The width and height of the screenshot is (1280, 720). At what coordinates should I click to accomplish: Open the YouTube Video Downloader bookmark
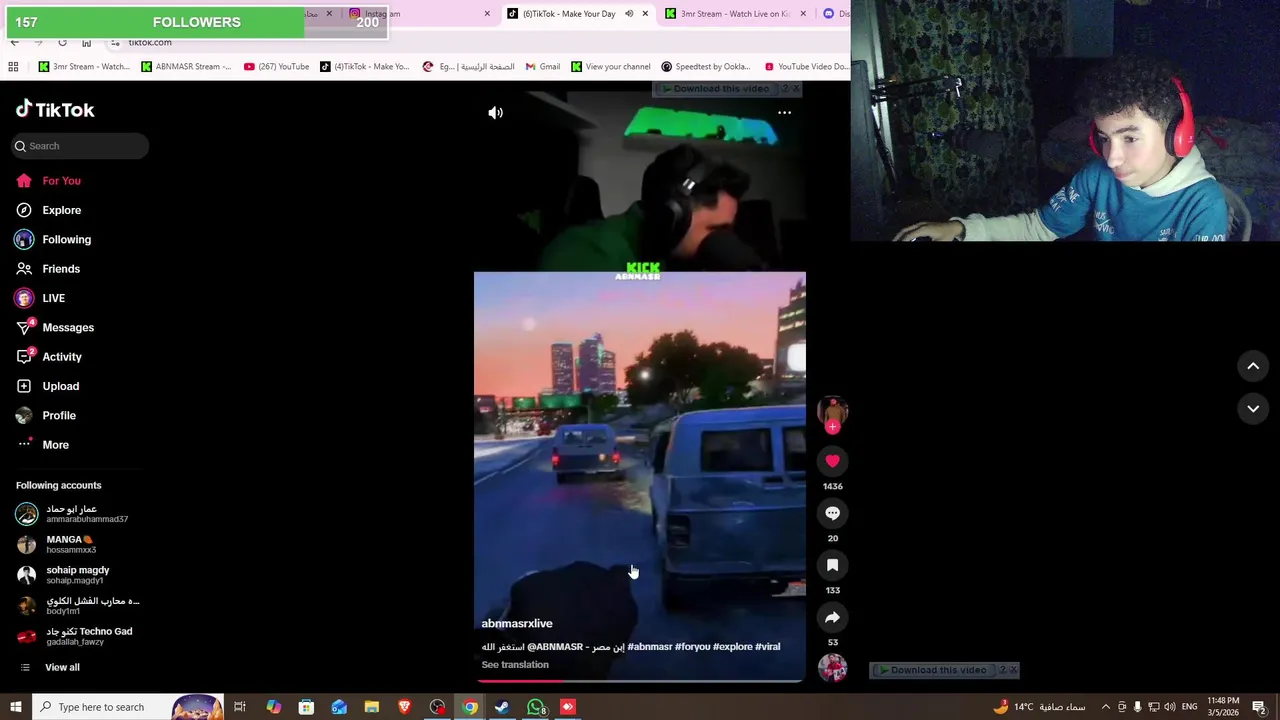coord(806,67)
